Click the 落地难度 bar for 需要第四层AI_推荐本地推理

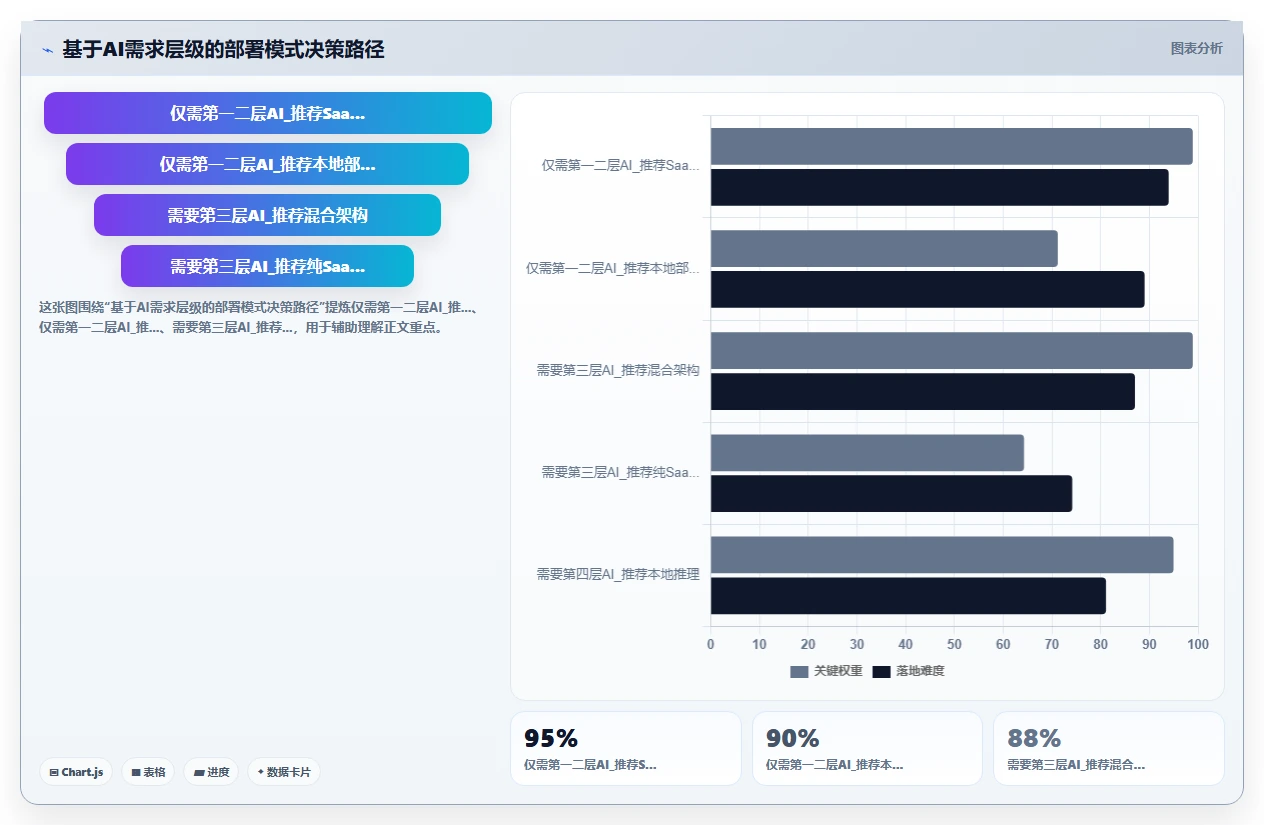pos(908,596)
